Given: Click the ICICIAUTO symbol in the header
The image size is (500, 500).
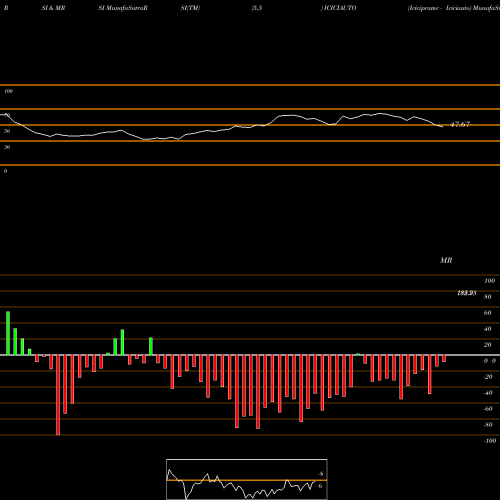Looking at the screenshot, I should pyautogui.click(x=340, y=8).
